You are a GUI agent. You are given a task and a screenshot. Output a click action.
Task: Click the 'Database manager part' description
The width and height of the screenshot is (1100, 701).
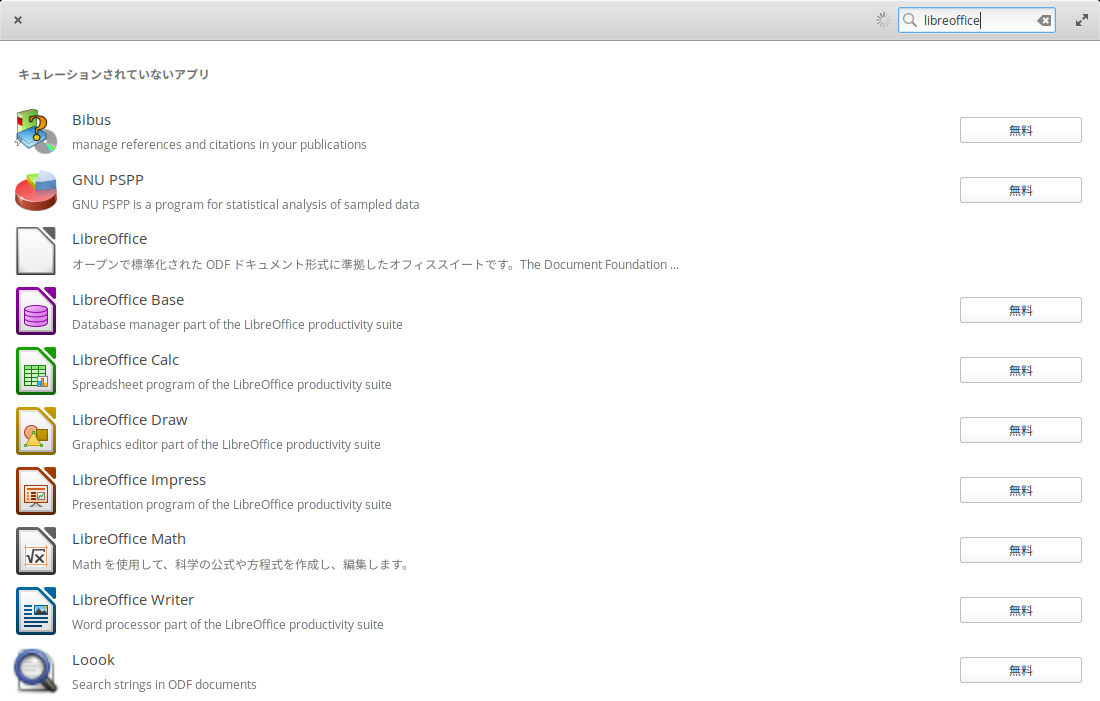tap(237, 325)
